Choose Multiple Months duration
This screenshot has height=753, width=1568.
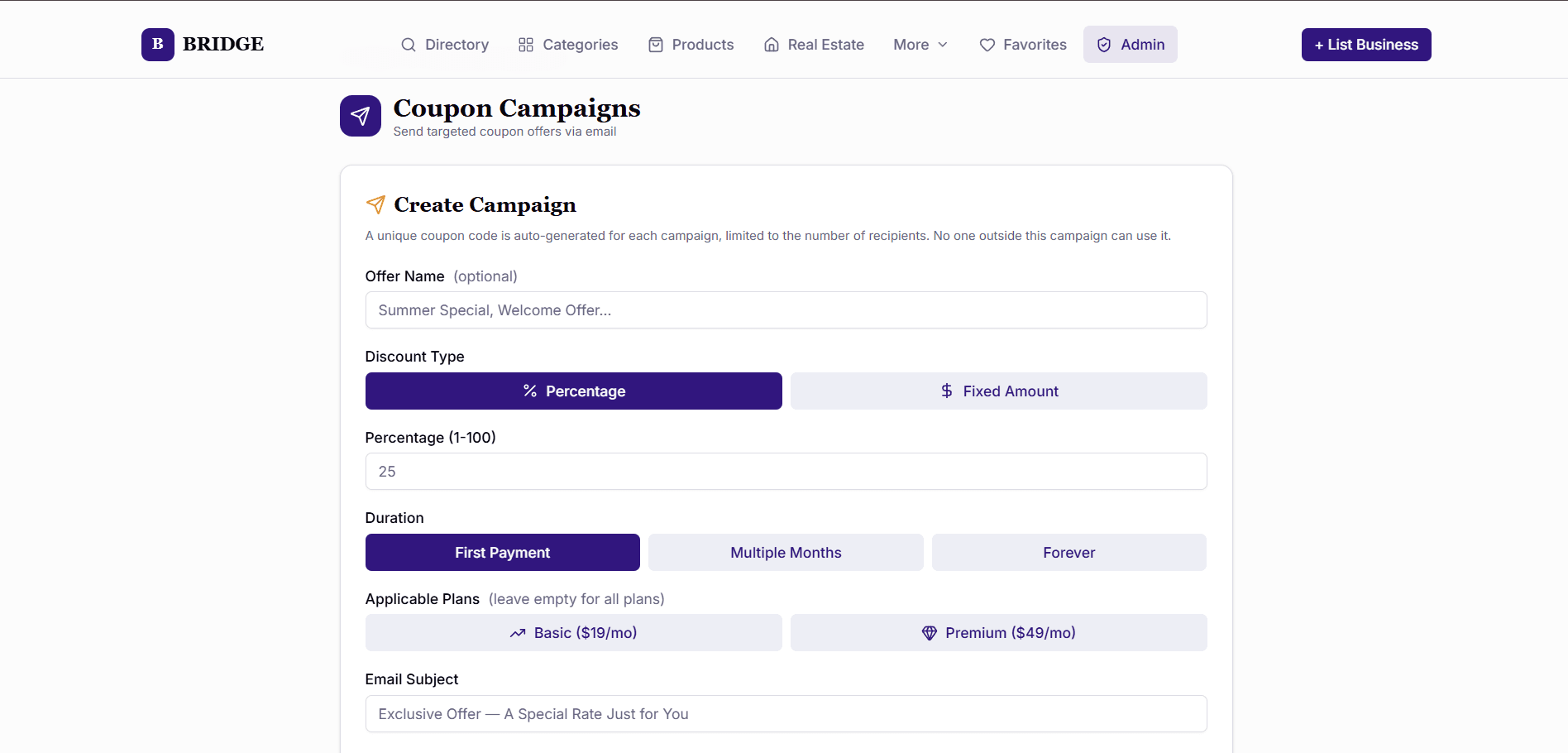pos(786,553)
